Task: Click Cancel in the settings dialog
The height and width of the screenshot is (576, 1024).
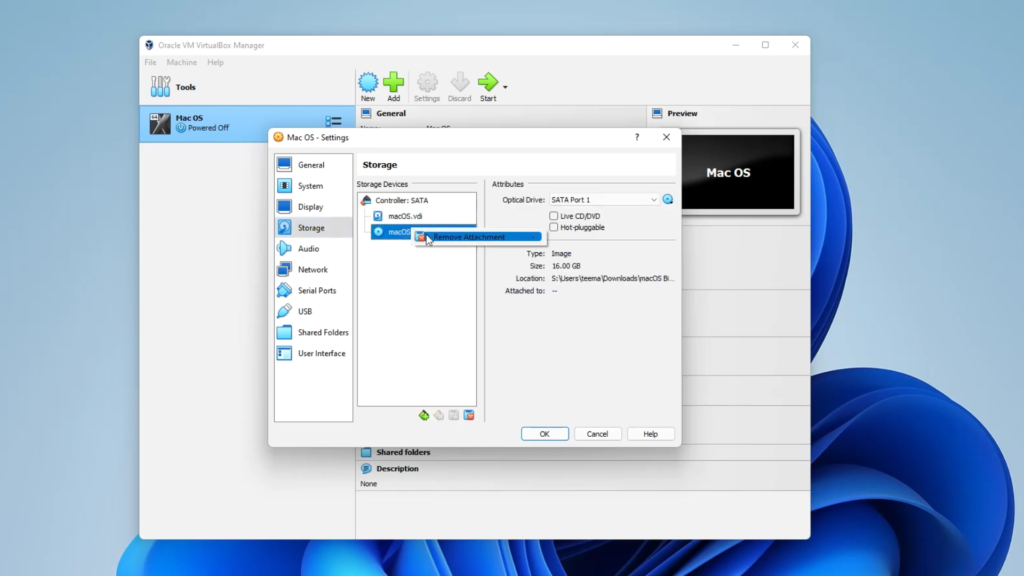Action: click(597, 434)
